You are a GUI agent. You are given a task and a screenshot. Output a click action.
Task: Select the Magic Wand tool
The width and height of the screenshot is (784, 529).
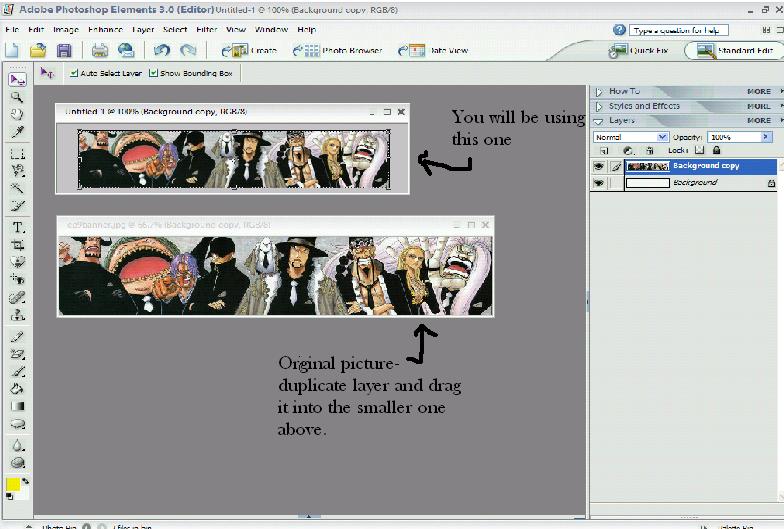(x=18, y=188)
